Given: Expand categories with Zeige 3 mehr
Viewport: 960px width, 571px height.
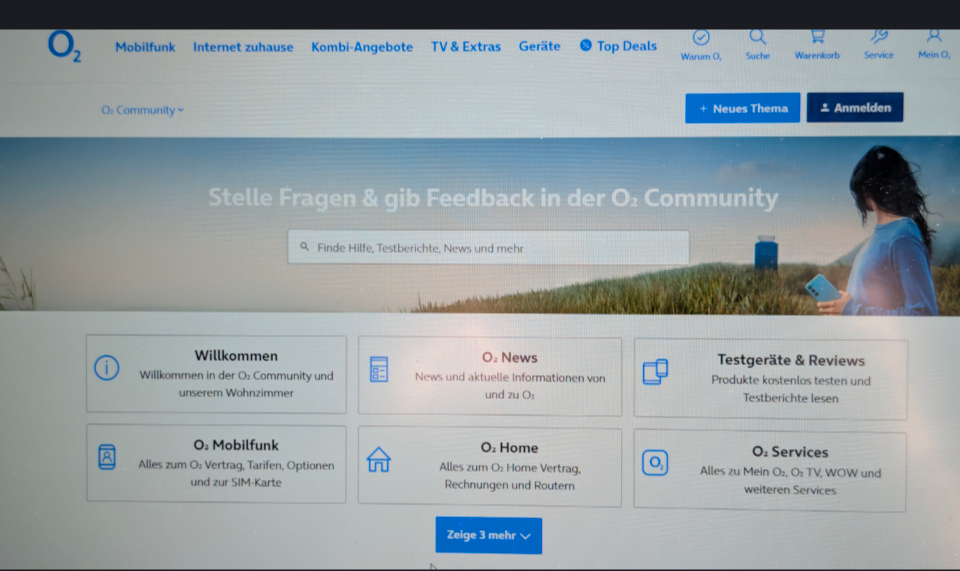Looking at the screenshot, I should pos(489,535).
